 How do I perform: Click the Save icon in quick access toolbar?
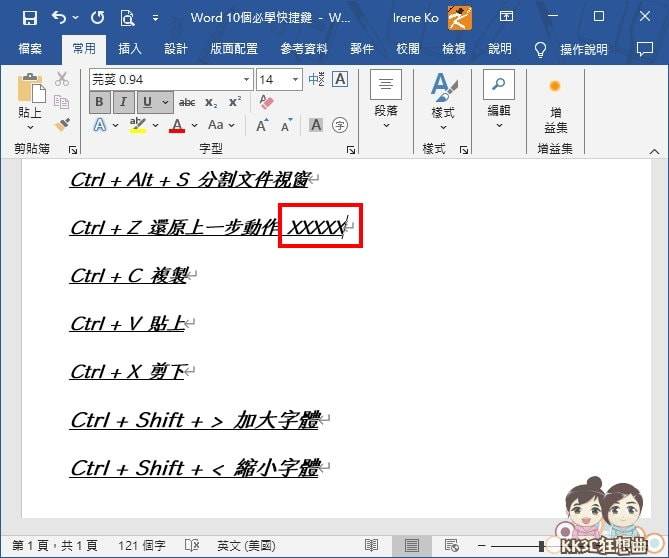click(29, 17)
